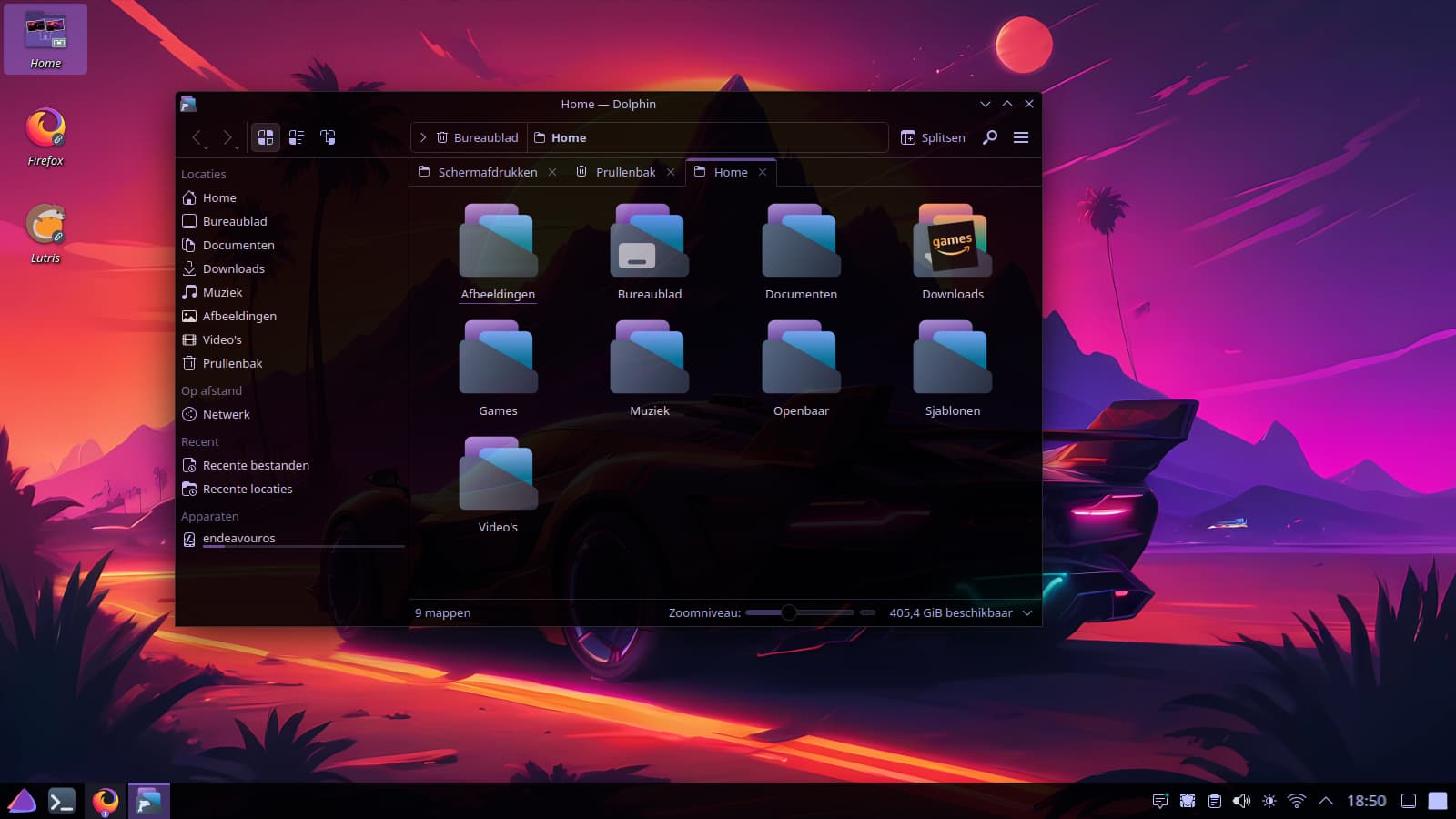Select the Downloads folder with games icon

pos(952,242)
